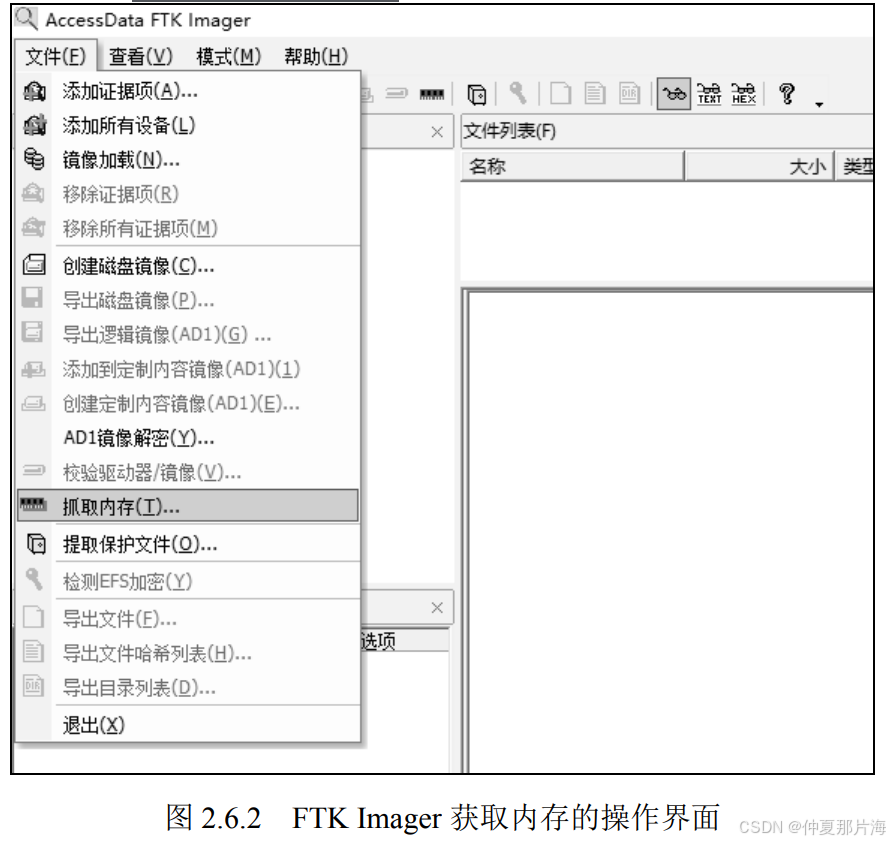
Task: Toggle automatic preview mode glasses icon
Action: point(674,94)
